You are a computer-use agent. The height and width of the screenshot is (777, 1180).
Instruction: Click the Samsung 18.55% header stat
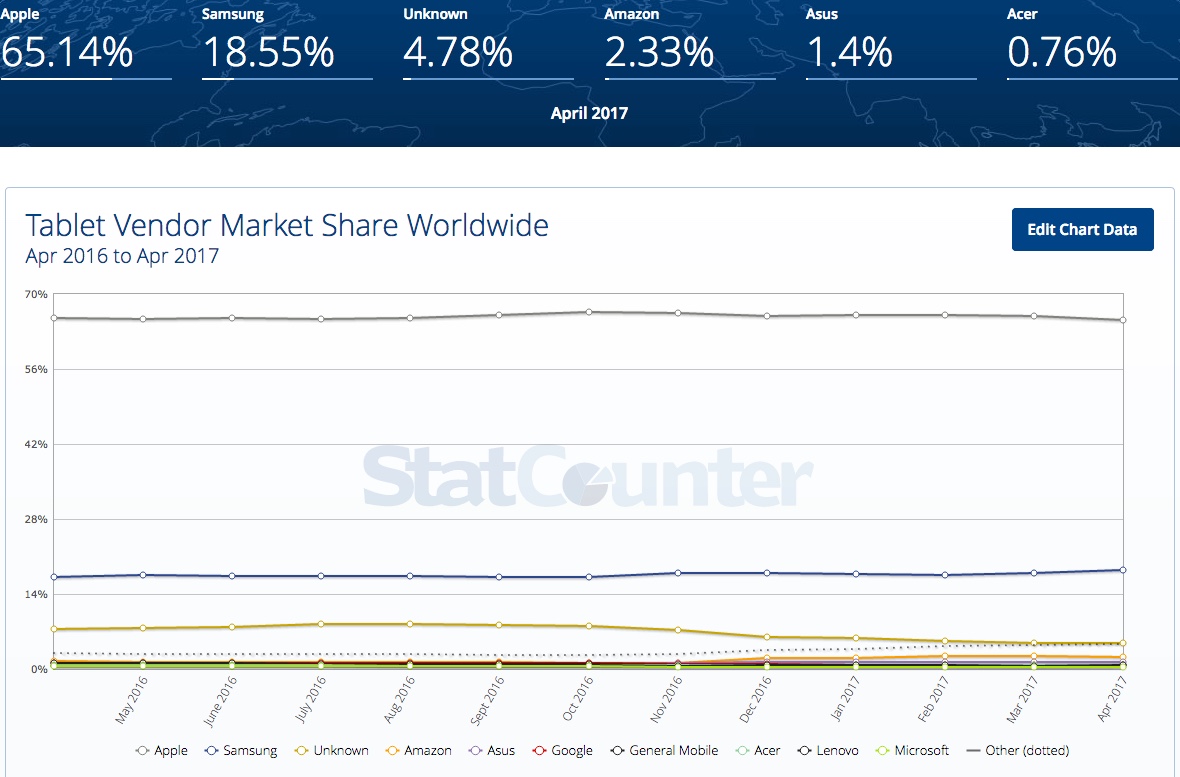[287, 42]
